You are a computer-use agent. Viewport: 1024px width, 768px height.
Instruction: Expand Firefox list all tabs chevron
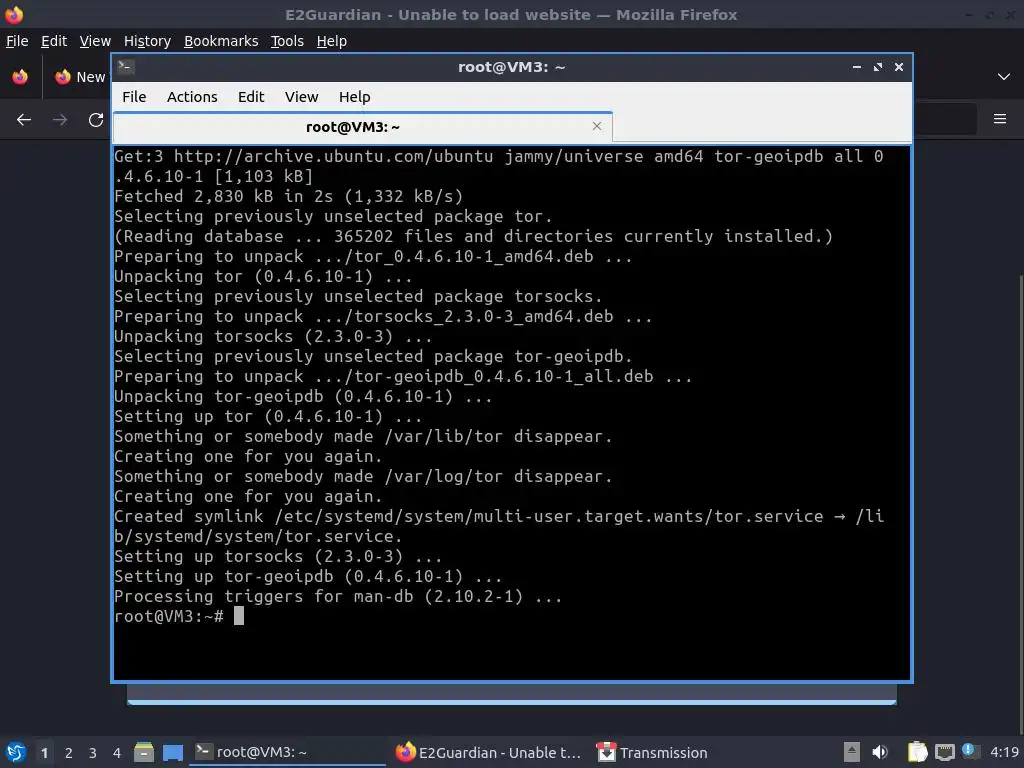pos(1004,76)
